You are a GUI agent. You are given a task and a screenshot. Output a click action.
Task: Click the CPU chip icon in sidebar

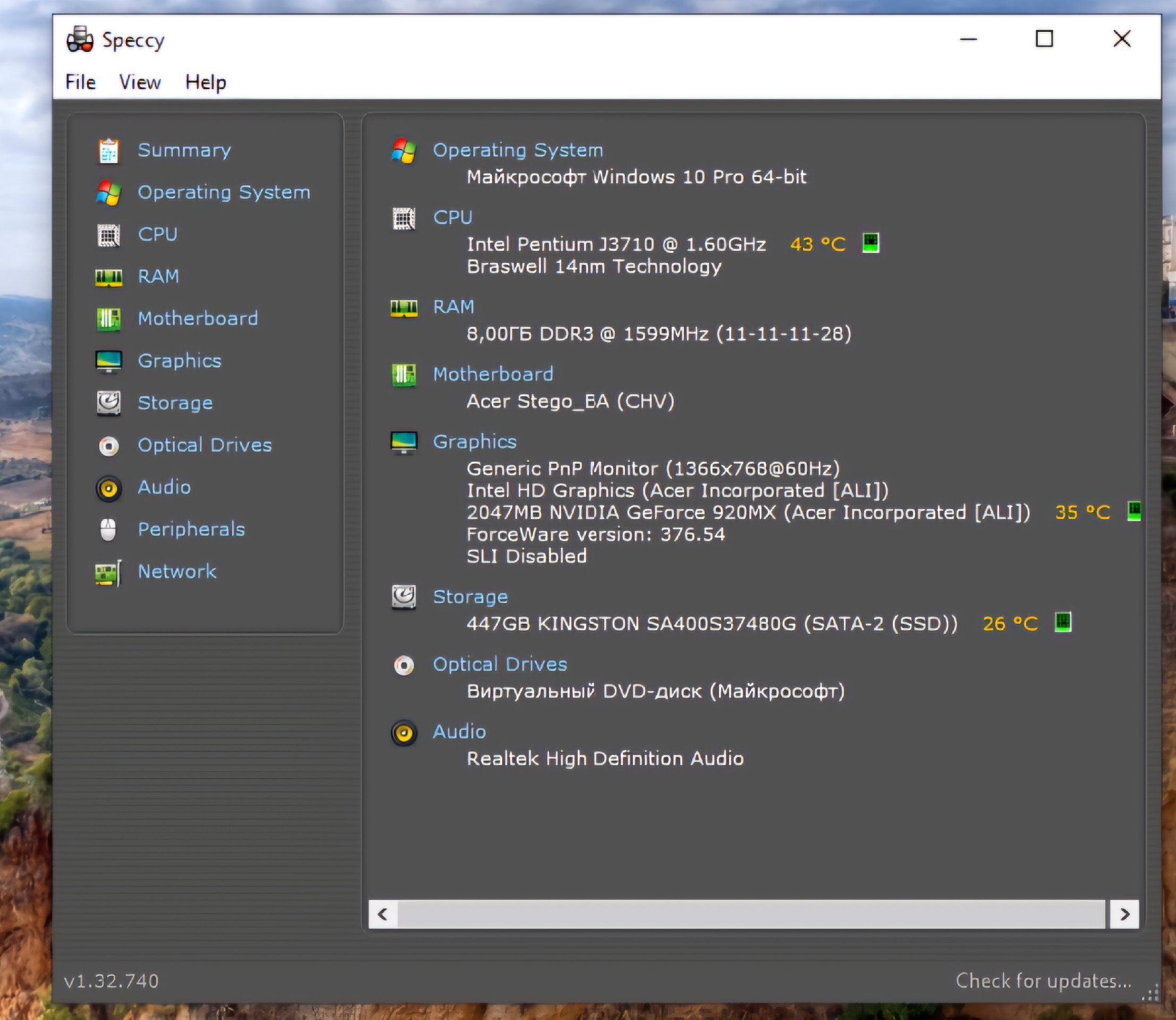pyautogui.click(x=108, y=235)
